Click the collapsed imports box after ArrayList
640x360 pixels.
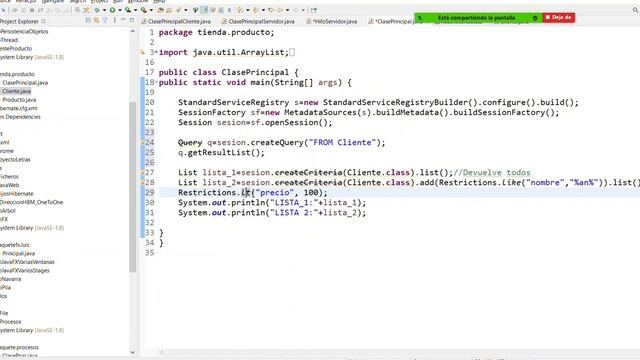292,52
